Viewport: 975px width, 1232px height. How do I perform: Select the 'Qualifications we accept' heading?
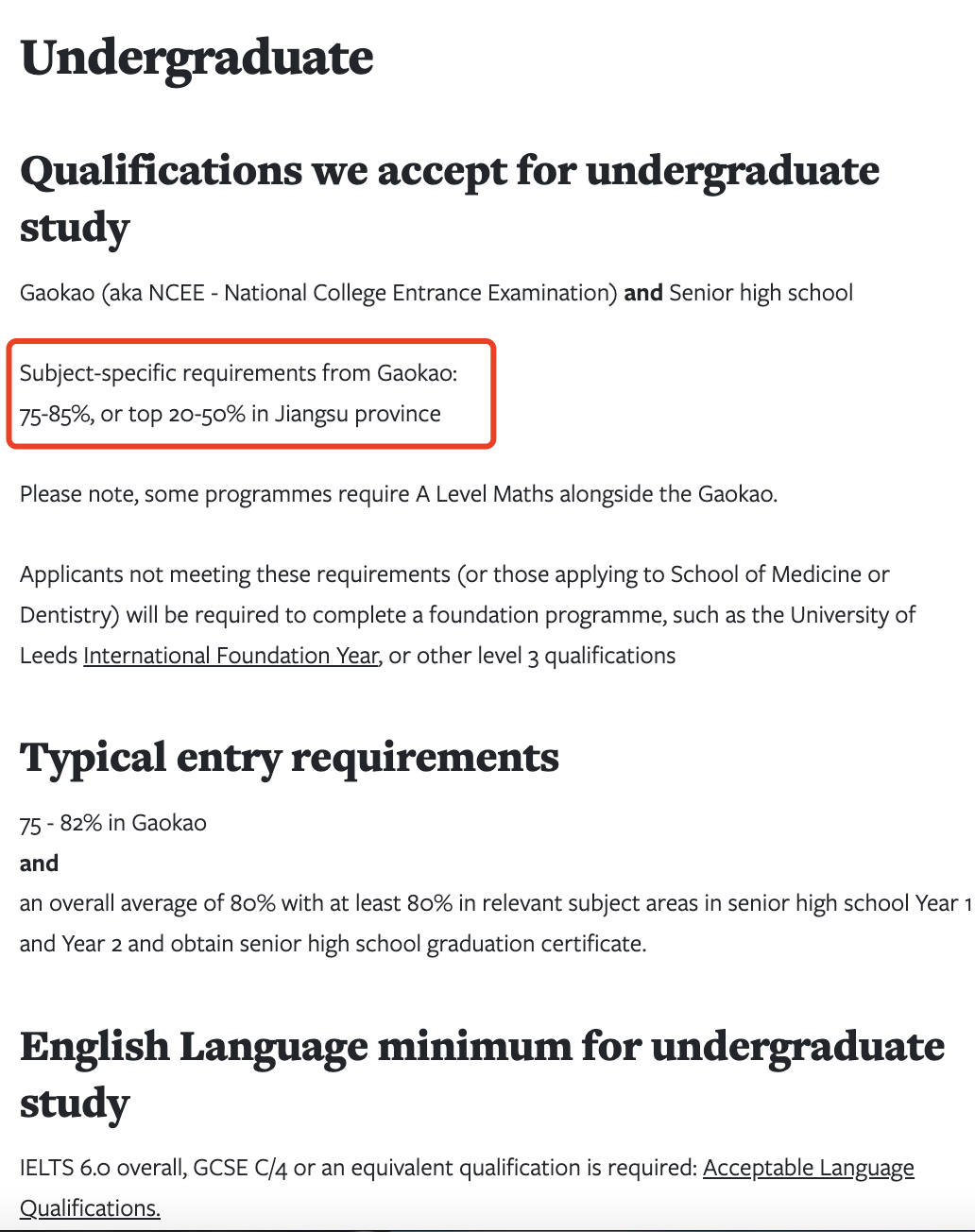pyautogui.click(x=450, y=199)
